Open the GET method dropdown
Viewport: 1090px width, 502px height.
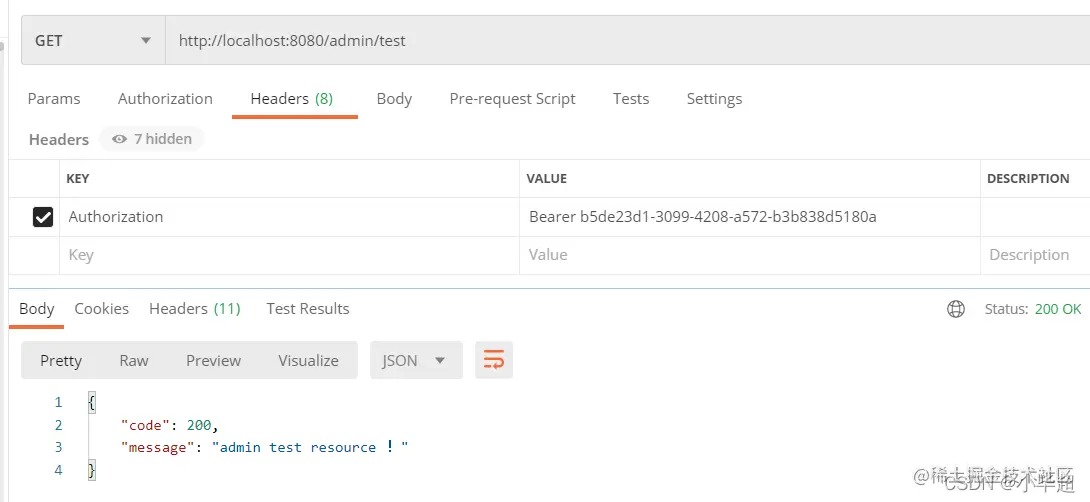[x=93, y=40]
